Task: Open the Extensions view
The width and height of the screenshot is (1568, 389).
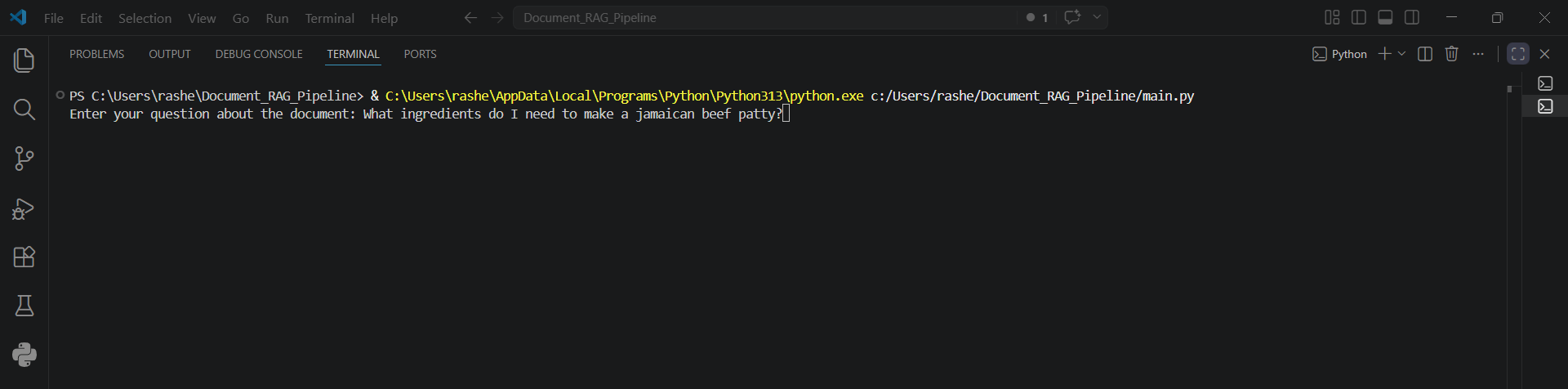Action: tap(24, 257)
